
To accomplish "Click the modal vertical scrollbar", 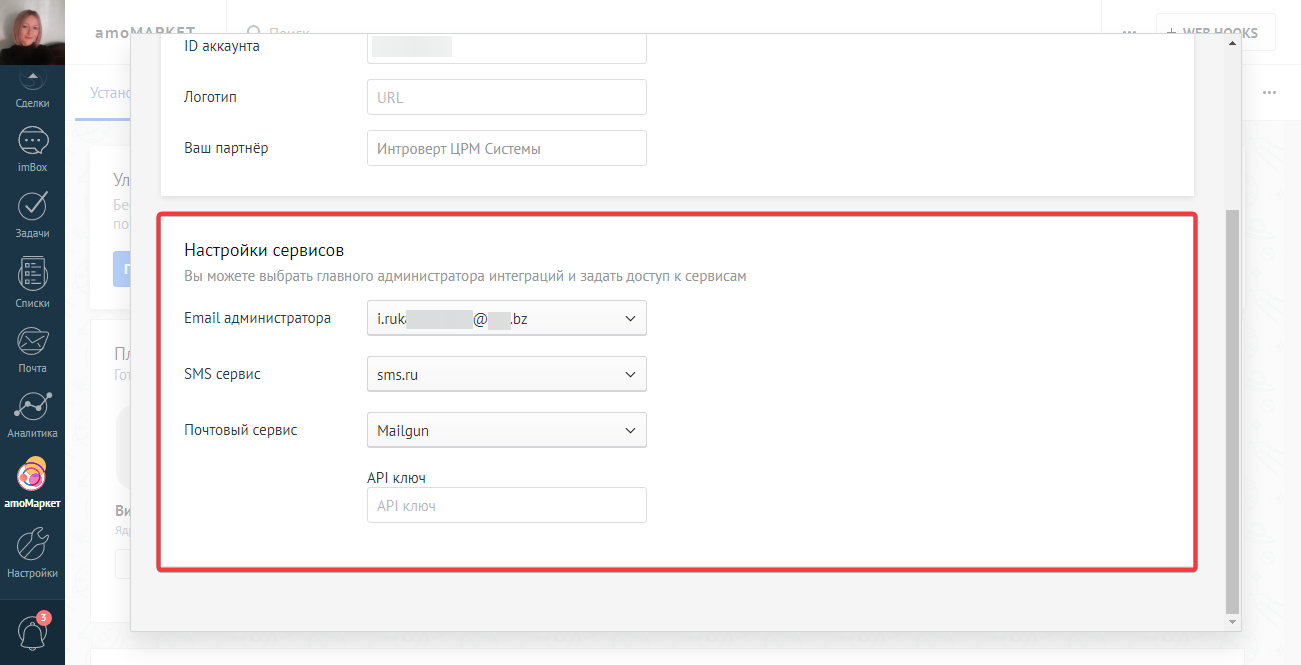I will (x=1232, y=411).
